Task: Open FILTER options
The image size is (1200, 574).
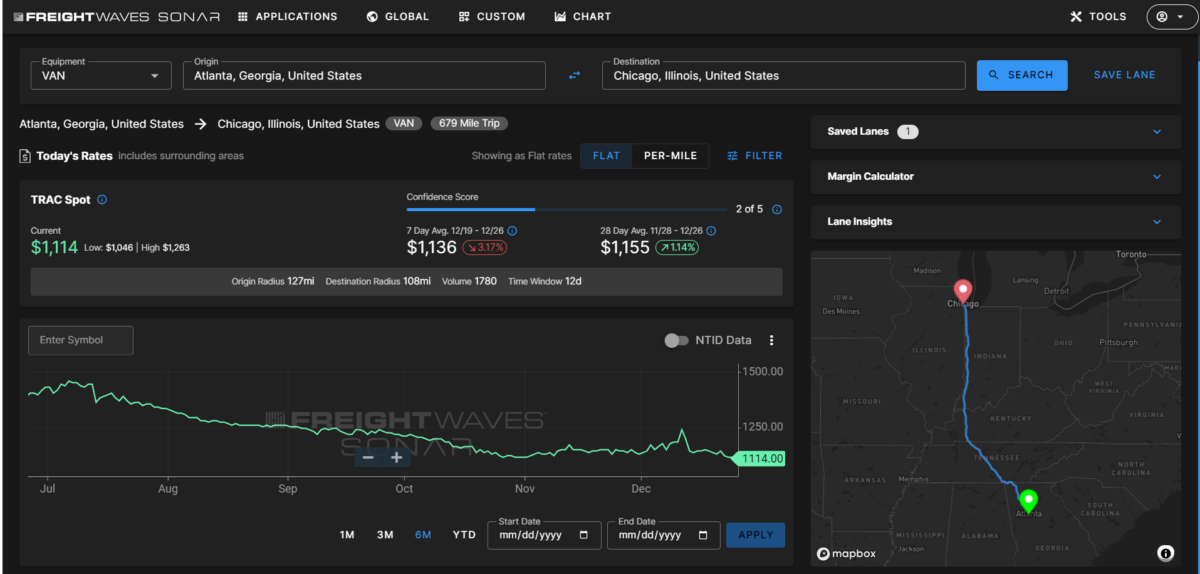Action: click(x=755, y=156)
